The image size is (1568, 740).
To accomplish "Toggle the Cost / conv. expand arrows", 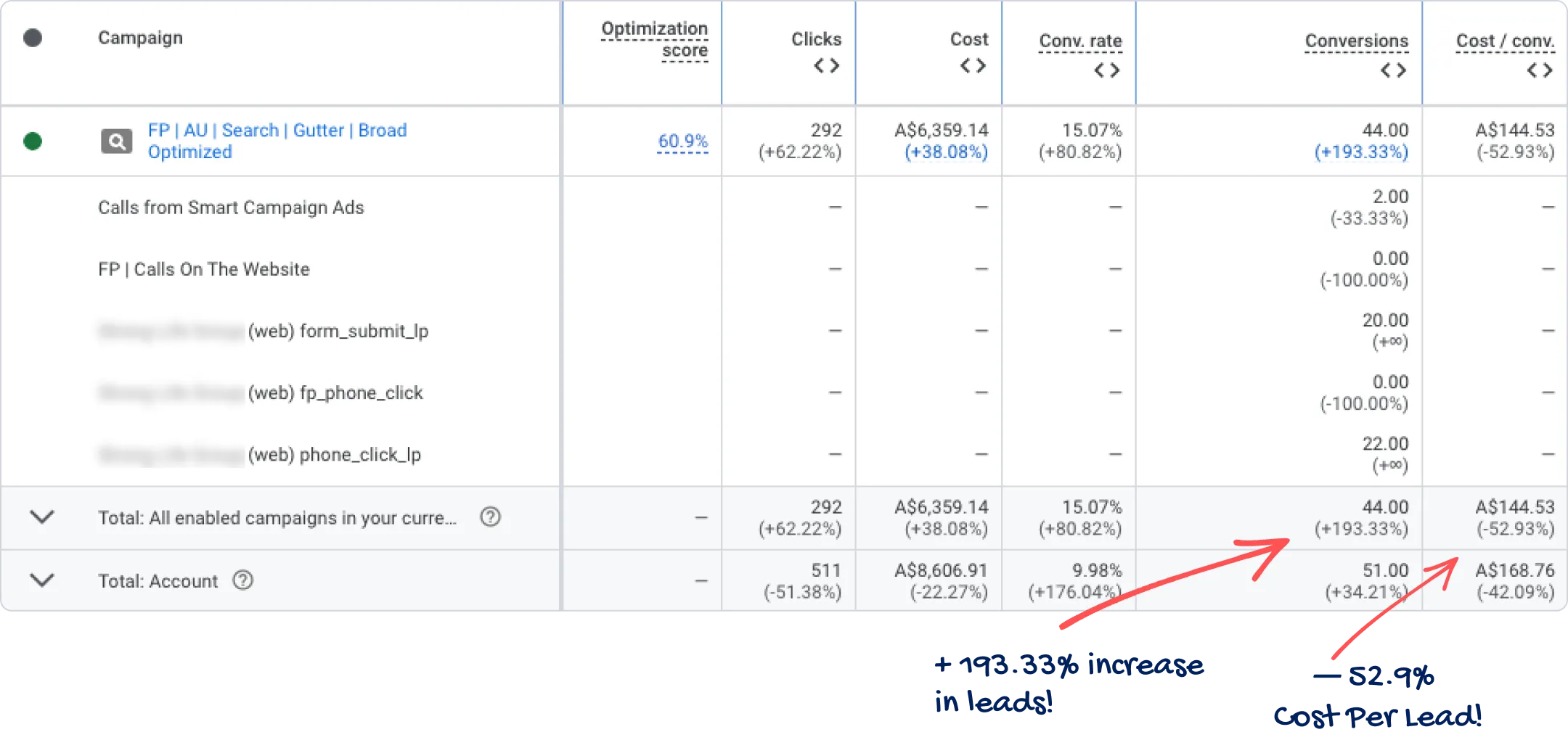I will click(1540, 70).
